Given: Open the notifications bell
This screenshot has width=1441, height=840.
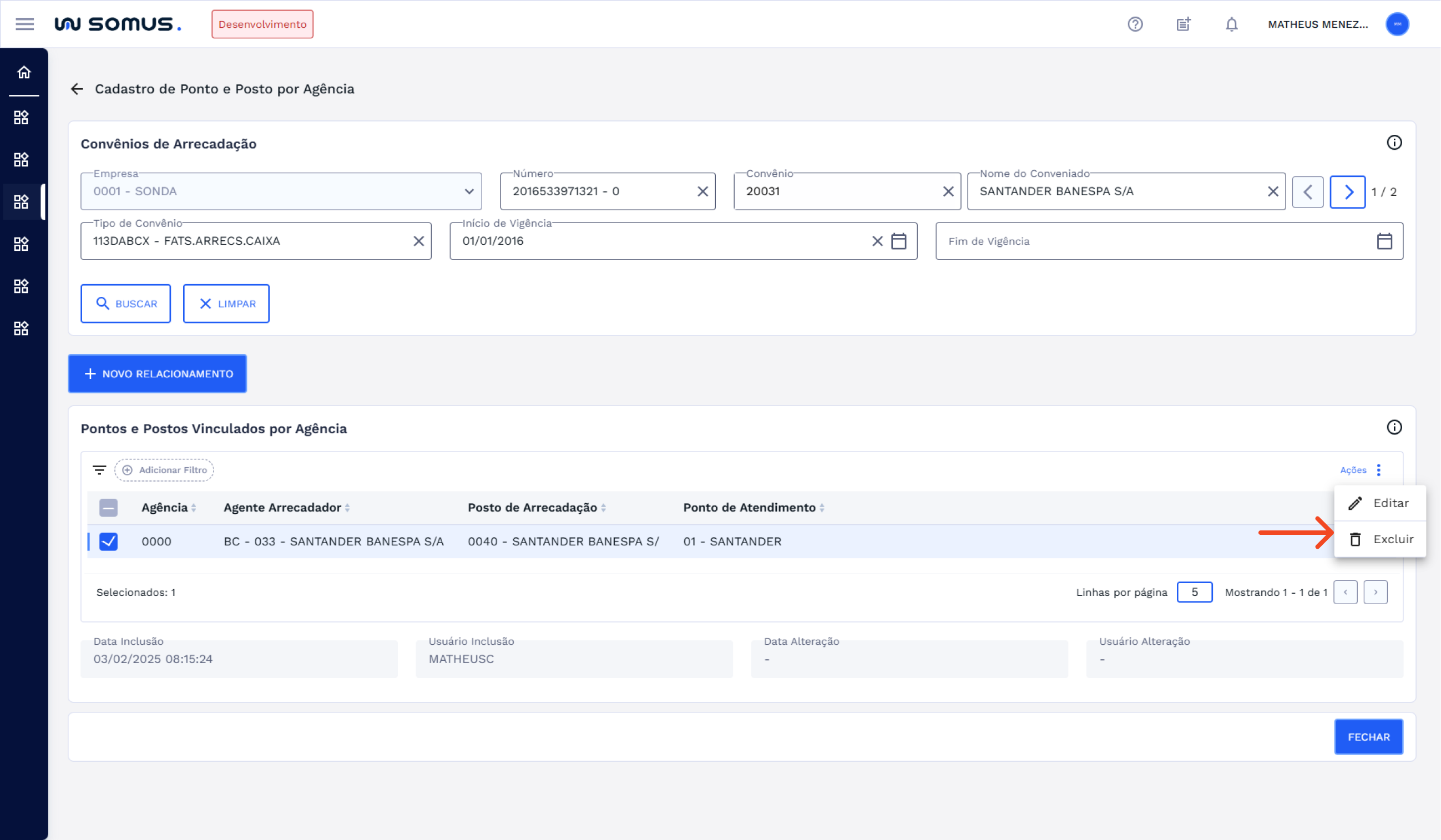Looking at the screenshot, I should [x=1231, y=24].
